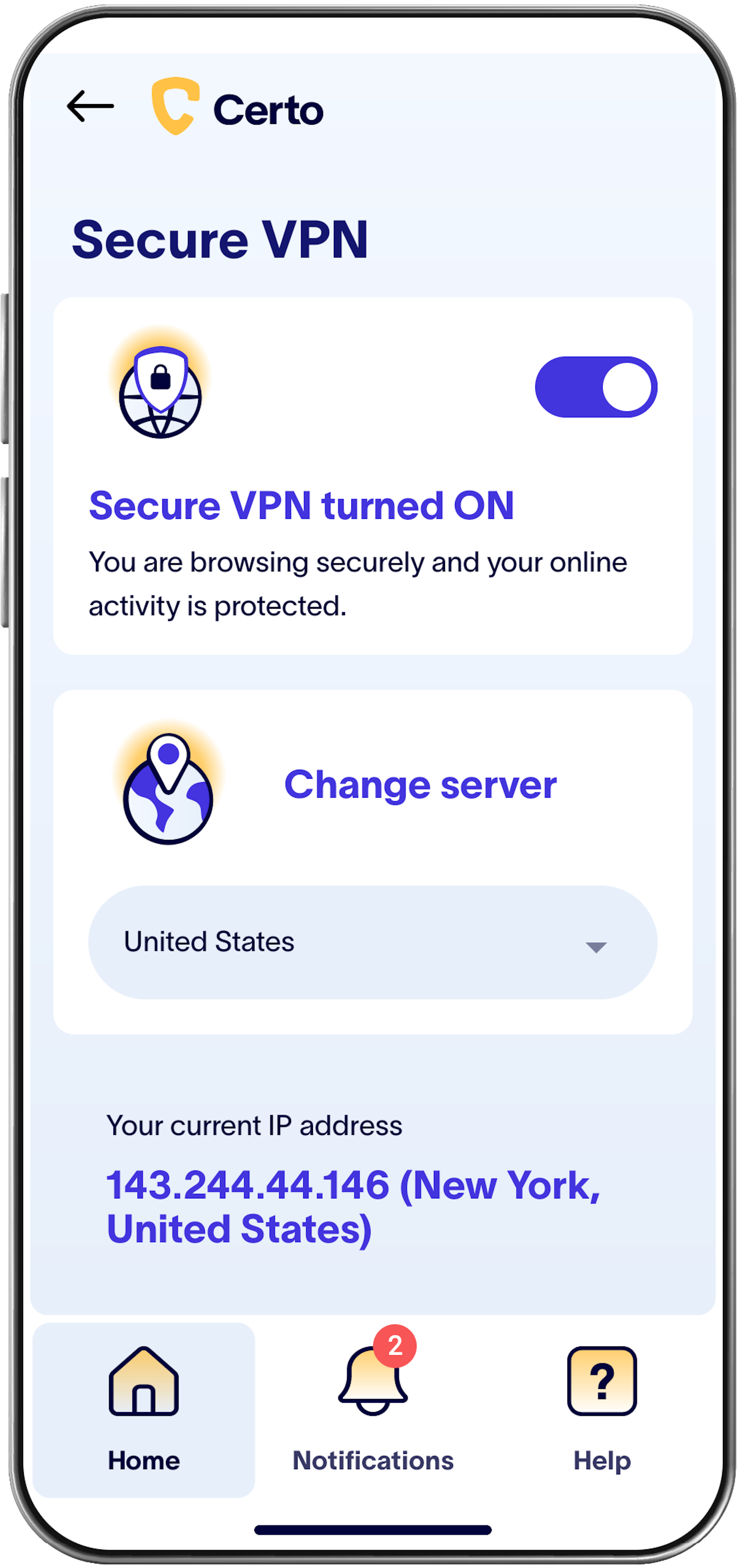Tap the back arrow icon
This screenshot has width=746, height=1568.
click(90, 106)
